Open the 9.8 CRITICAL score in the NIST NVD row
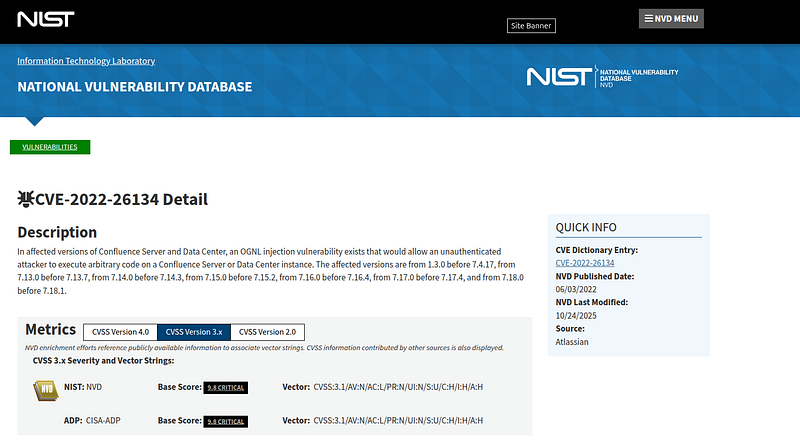Screen dimensions: 800x441 (x=226, y=387)
